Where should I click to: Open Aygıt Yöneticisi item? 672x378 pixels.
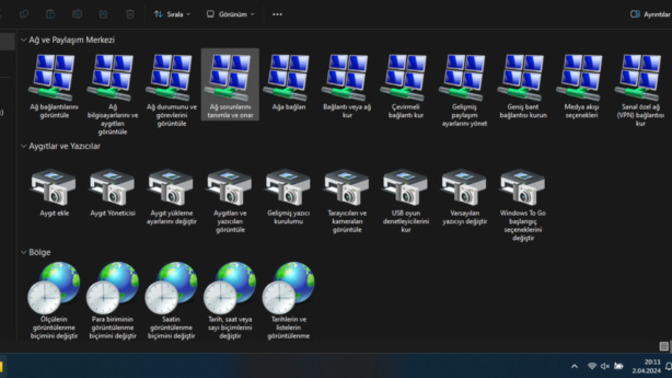pyautogui.click(x=113, y=192)
